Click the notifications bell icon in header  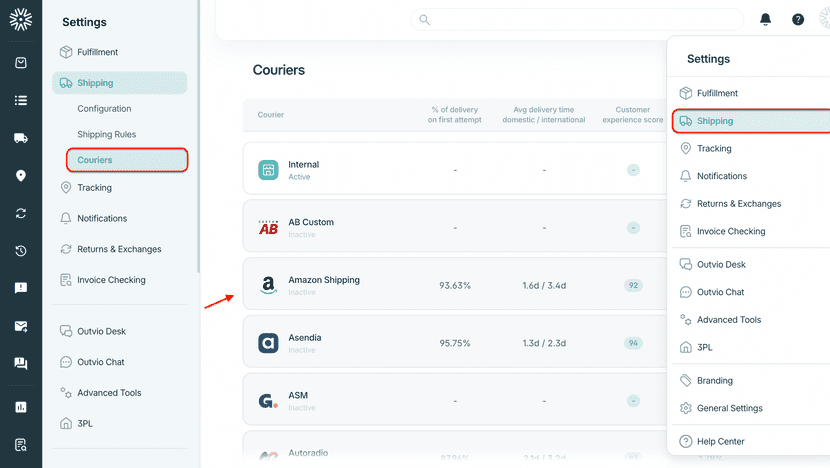tap(766, 19)
